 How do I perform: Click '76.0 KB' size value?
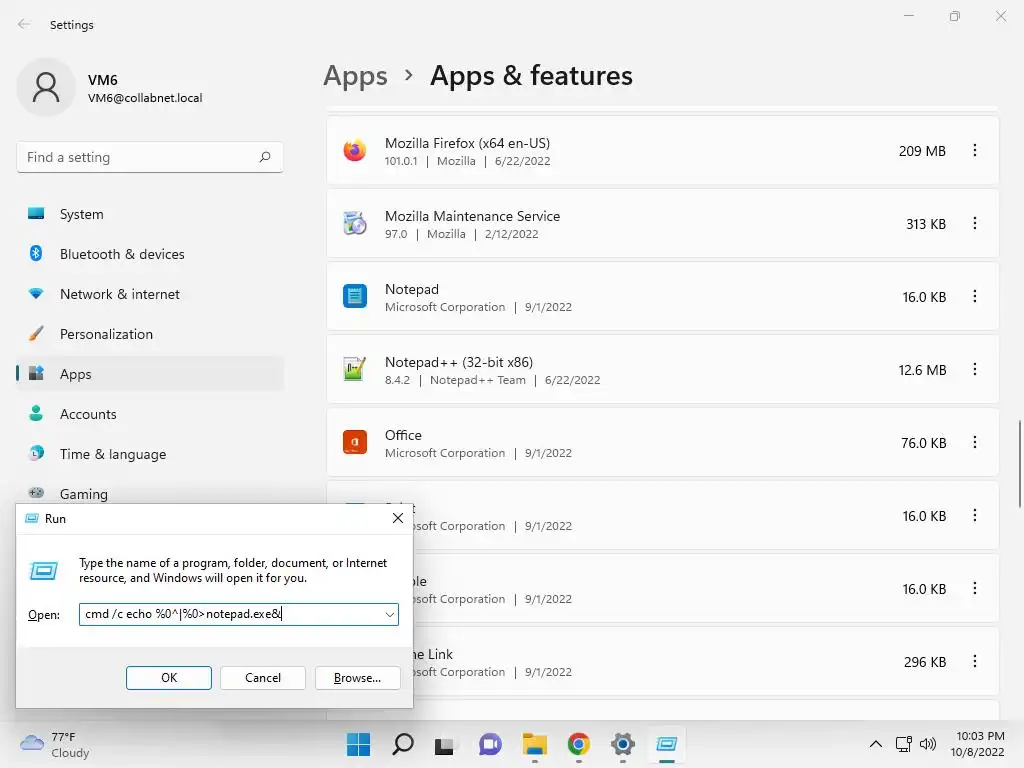(x=923, y=443)
